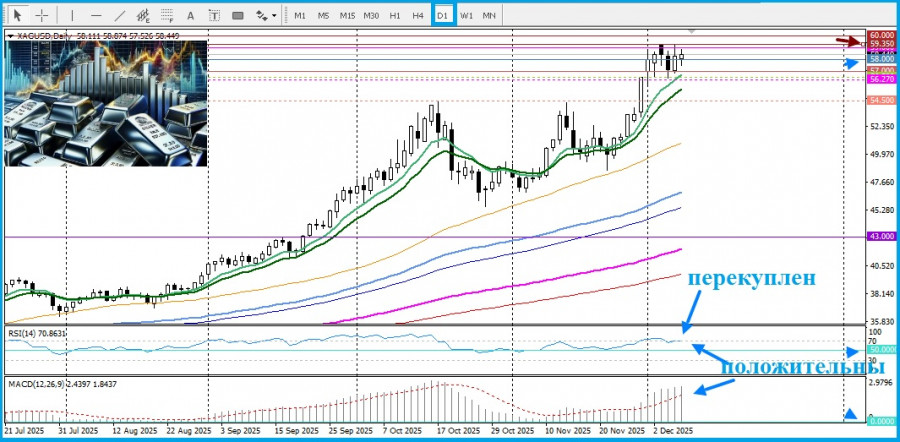Viewport: 900px width, 442px height.
Task: Click the rectangle shape tool
Action: [238, 15]
